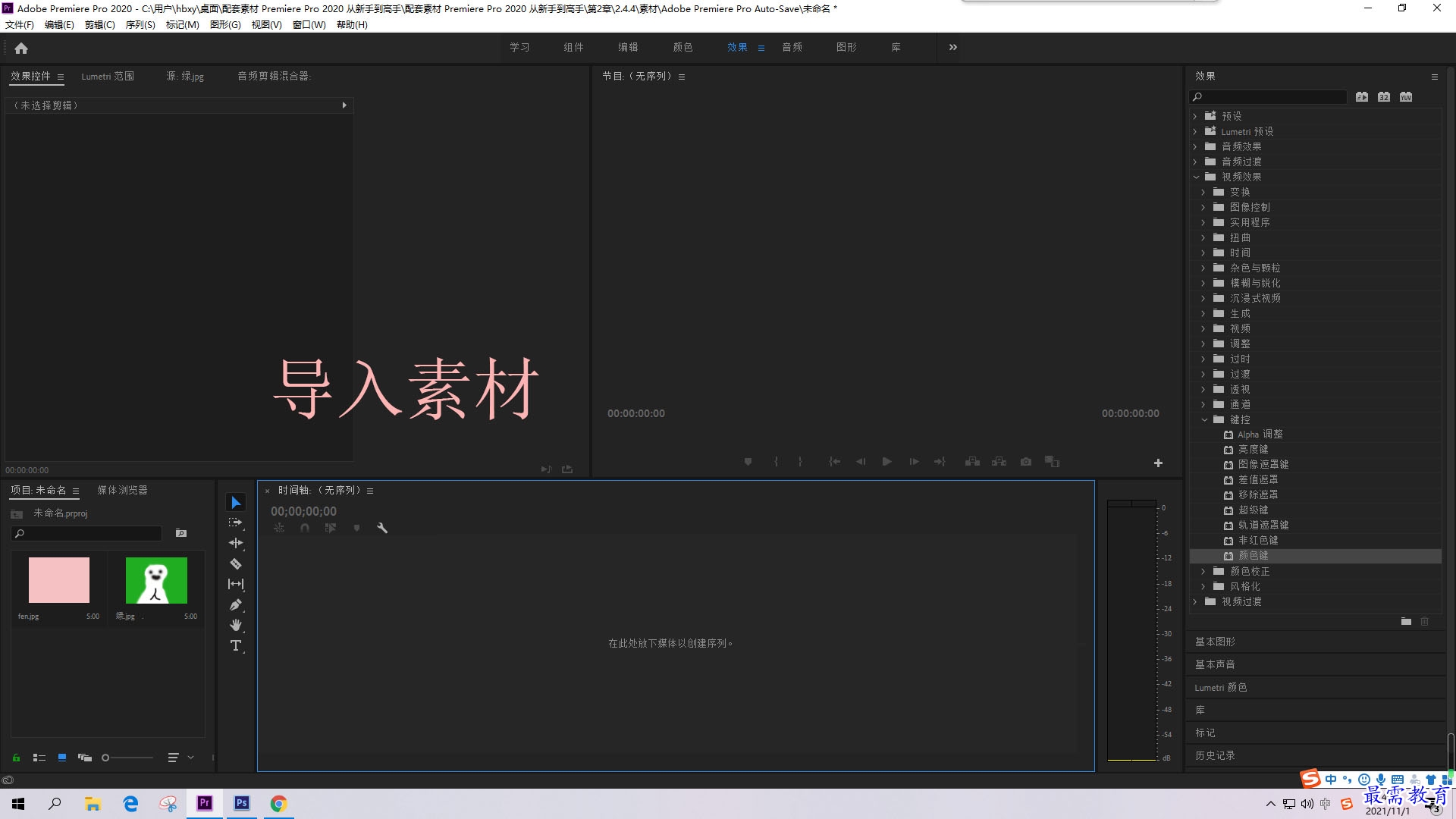Select the green 绿.jpg thumbnail

point(156,580)
